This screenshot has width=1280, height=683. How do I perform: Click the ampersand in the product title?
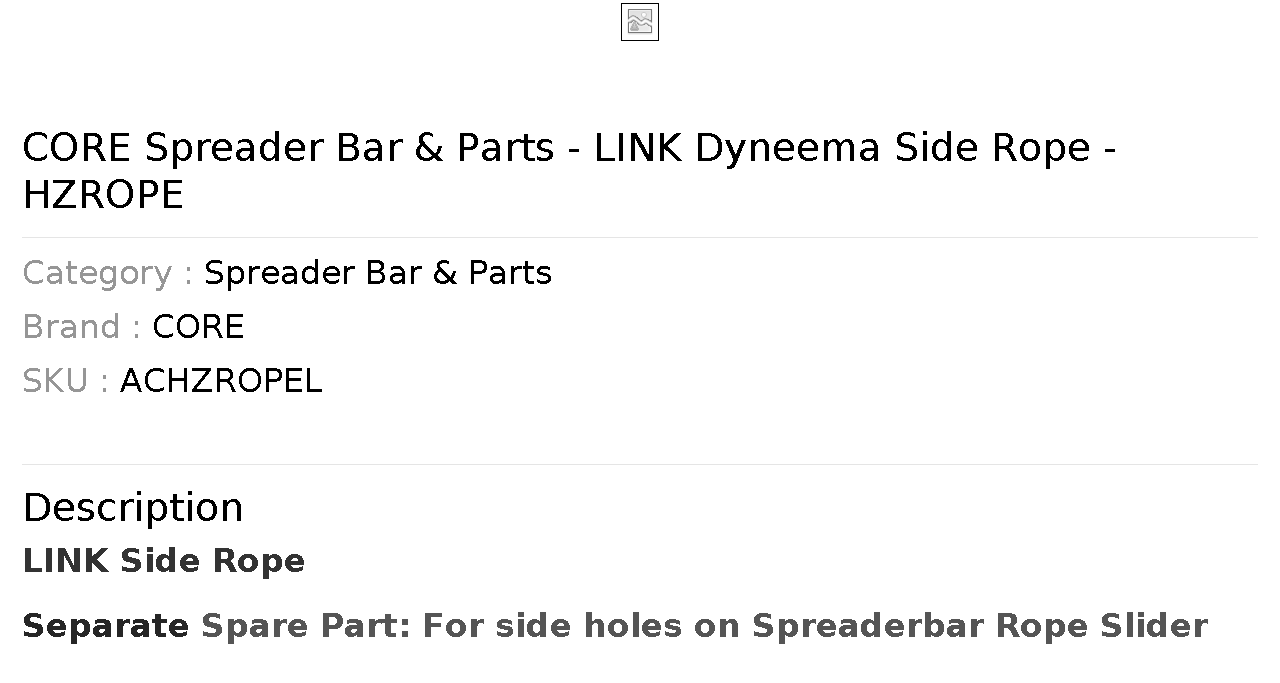(x=429, y=148)
